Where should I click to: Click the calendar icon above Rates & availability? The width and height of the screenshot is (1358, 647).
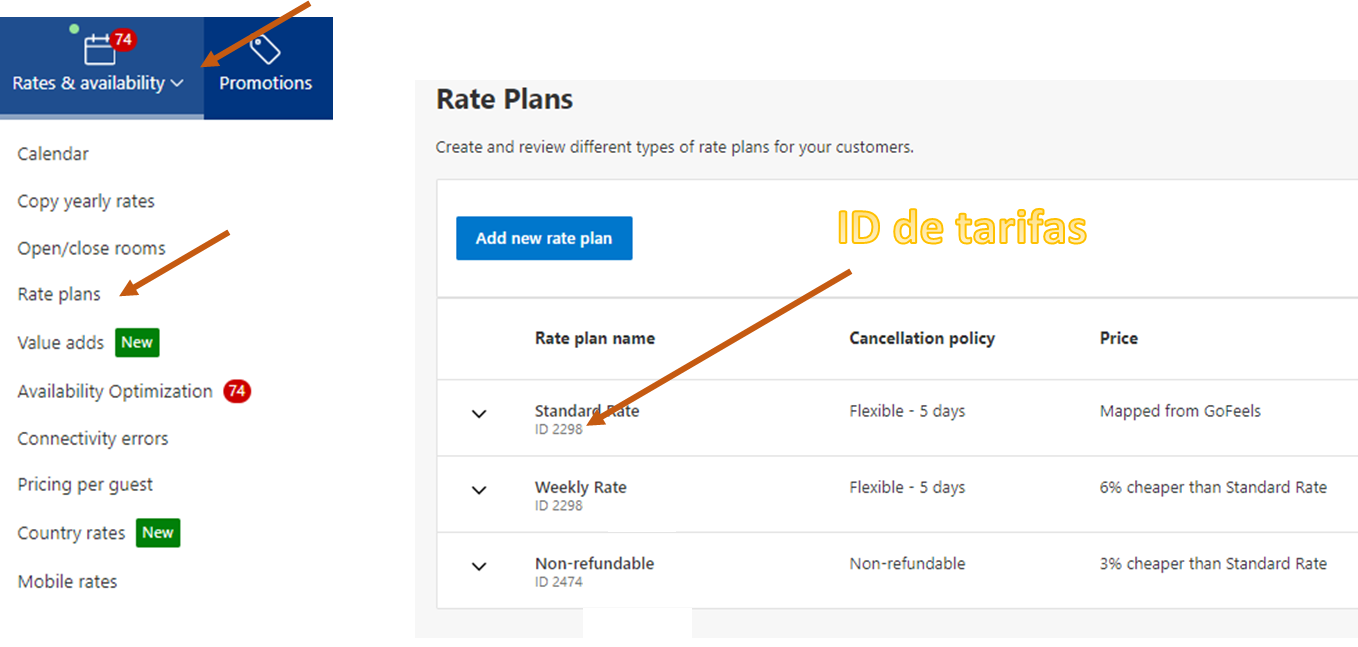click(x=99, y=50)
